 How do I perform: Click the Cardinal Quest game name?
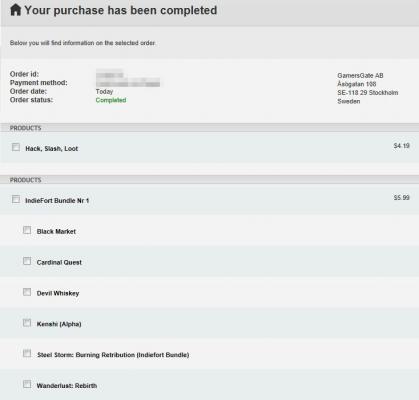(59, 262)
